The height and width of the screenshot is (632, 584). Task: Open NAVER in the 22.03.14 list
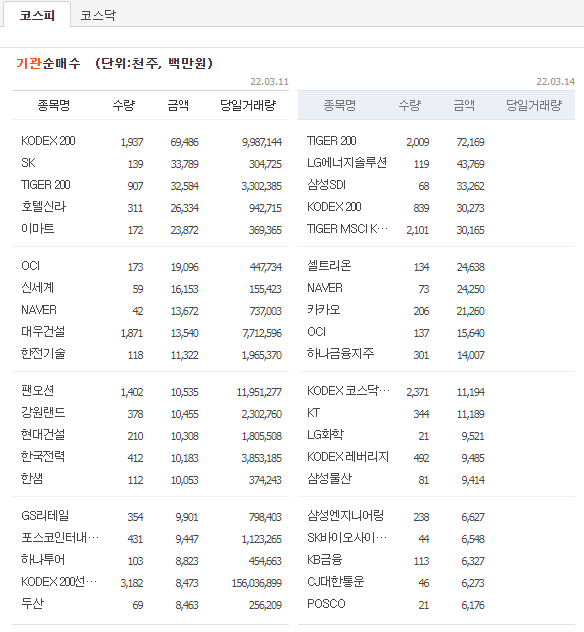coord(324,288)
